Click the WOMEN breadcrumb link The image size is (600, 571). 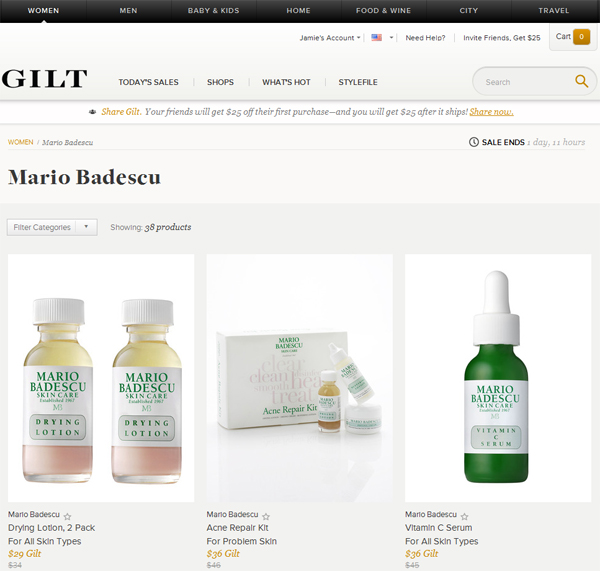coord(21,142)
